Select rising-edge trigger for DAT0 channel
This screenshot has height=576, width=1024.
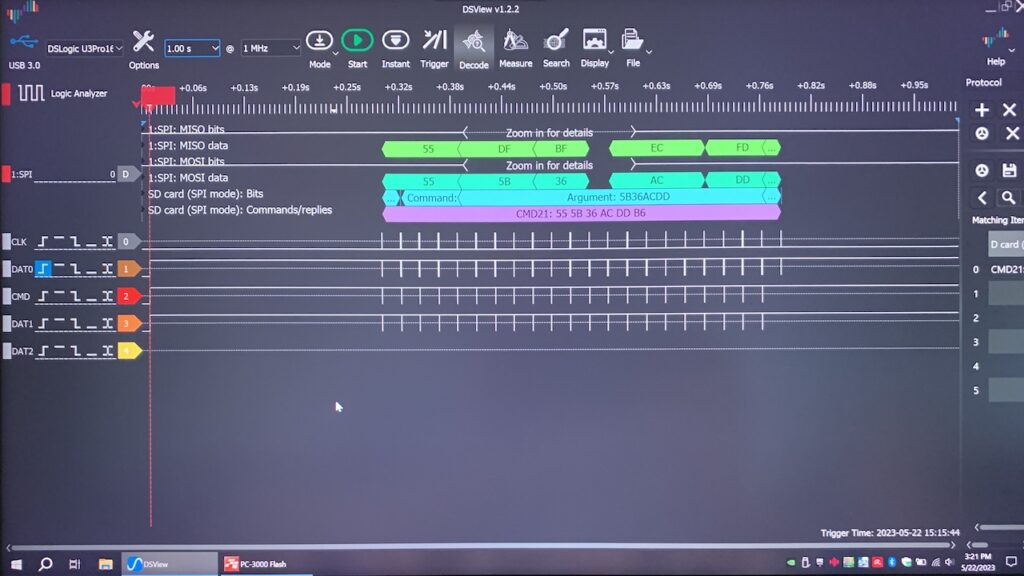(x=43, y=269)
